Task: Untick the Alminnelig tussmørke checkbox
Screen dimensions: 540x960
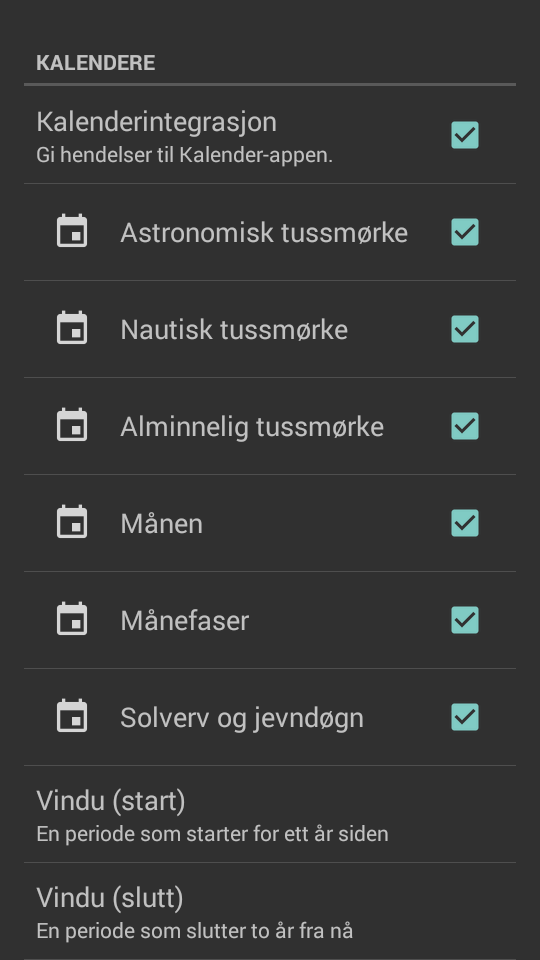Action: tap(465, 426)
